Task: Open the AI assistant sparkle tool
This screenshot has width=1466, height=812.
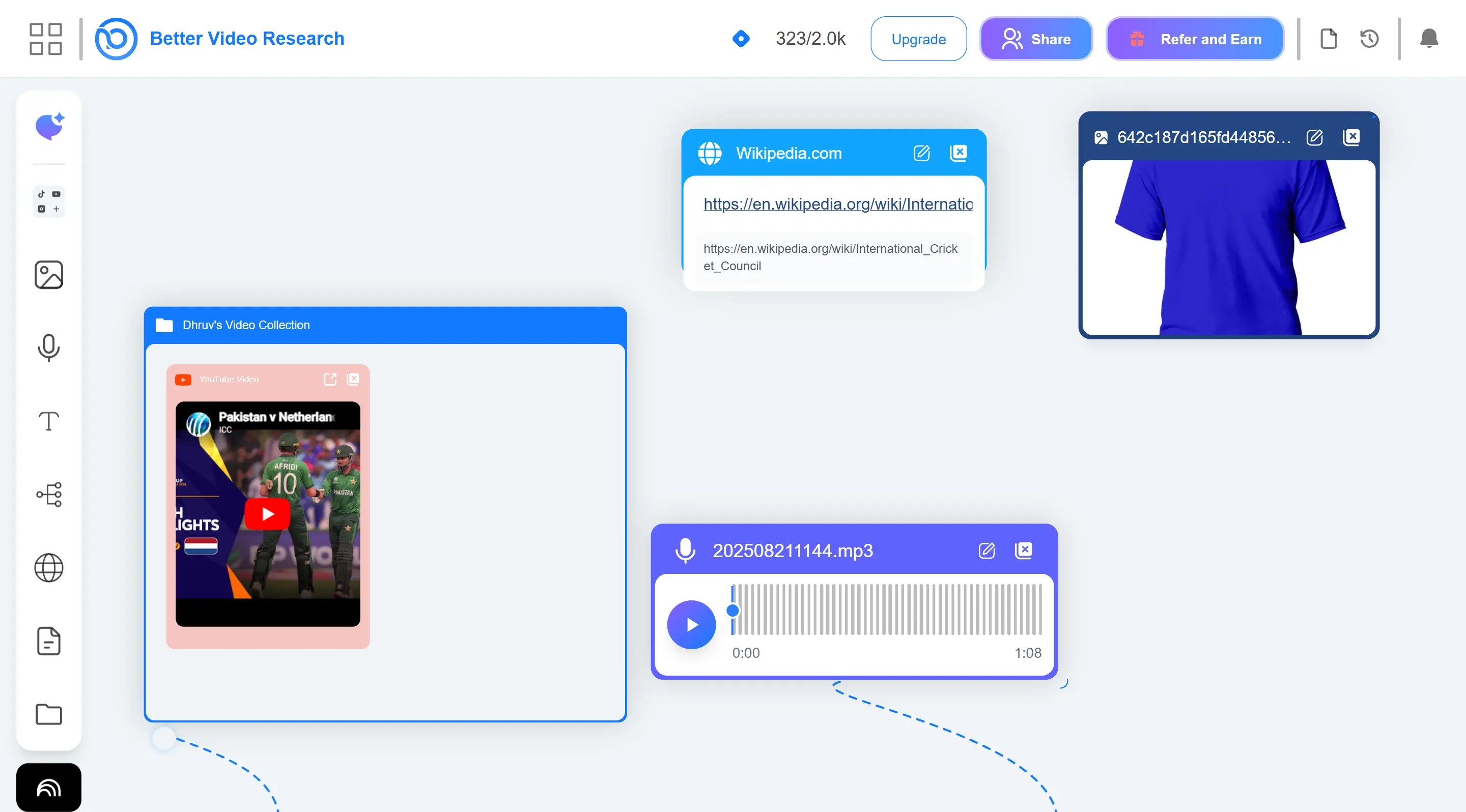Action: 49,126
